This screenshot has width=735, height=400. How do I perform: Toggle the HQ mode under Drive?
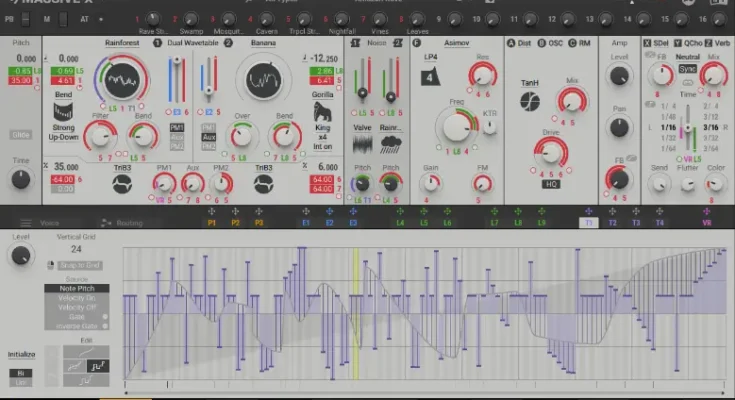[x=551, y=184]
